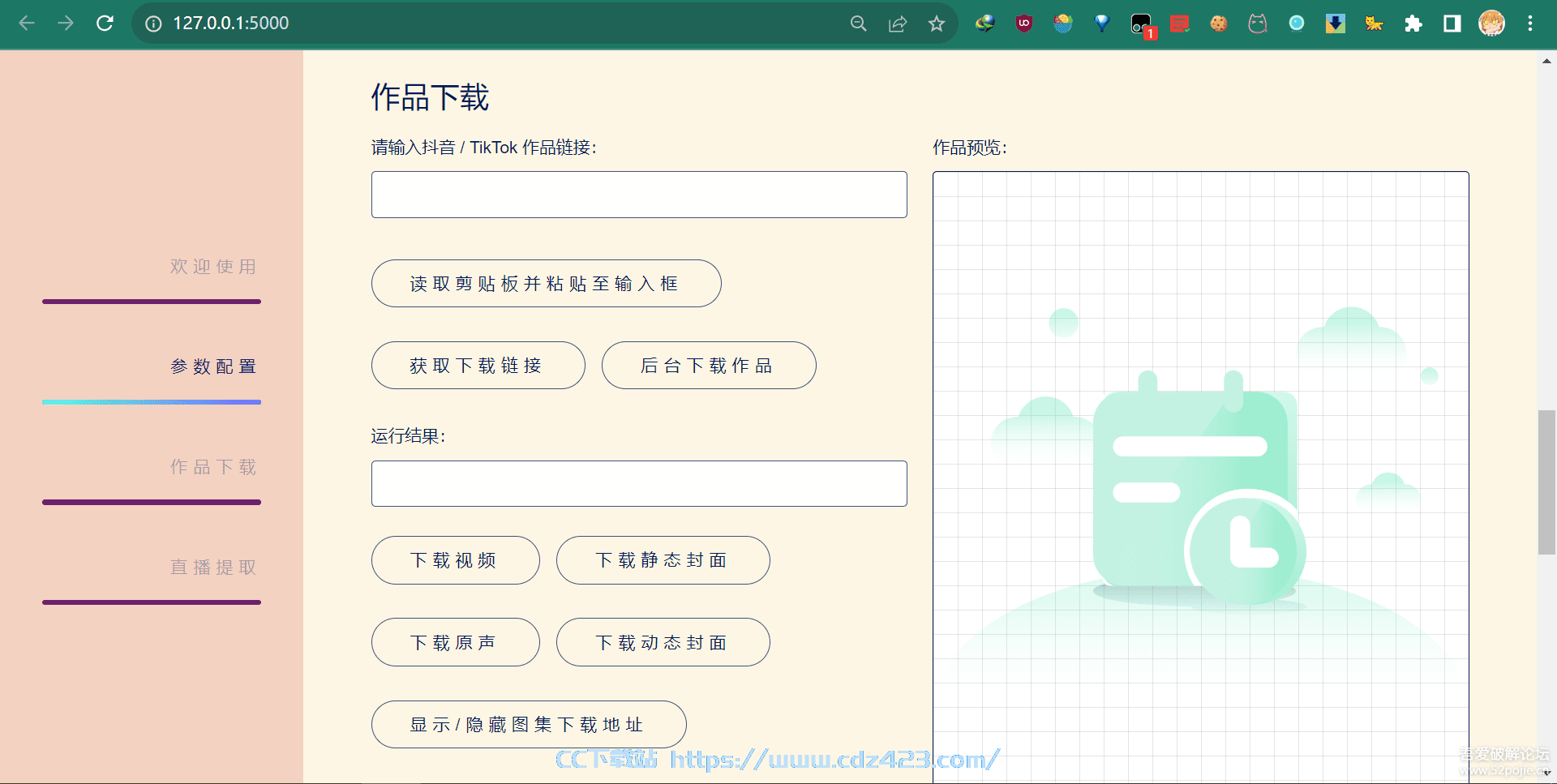Viewport: 1557px width, 784px height.
Task: Click the 显示/隐藏图集下载地址 button
Action: (529, 724)
